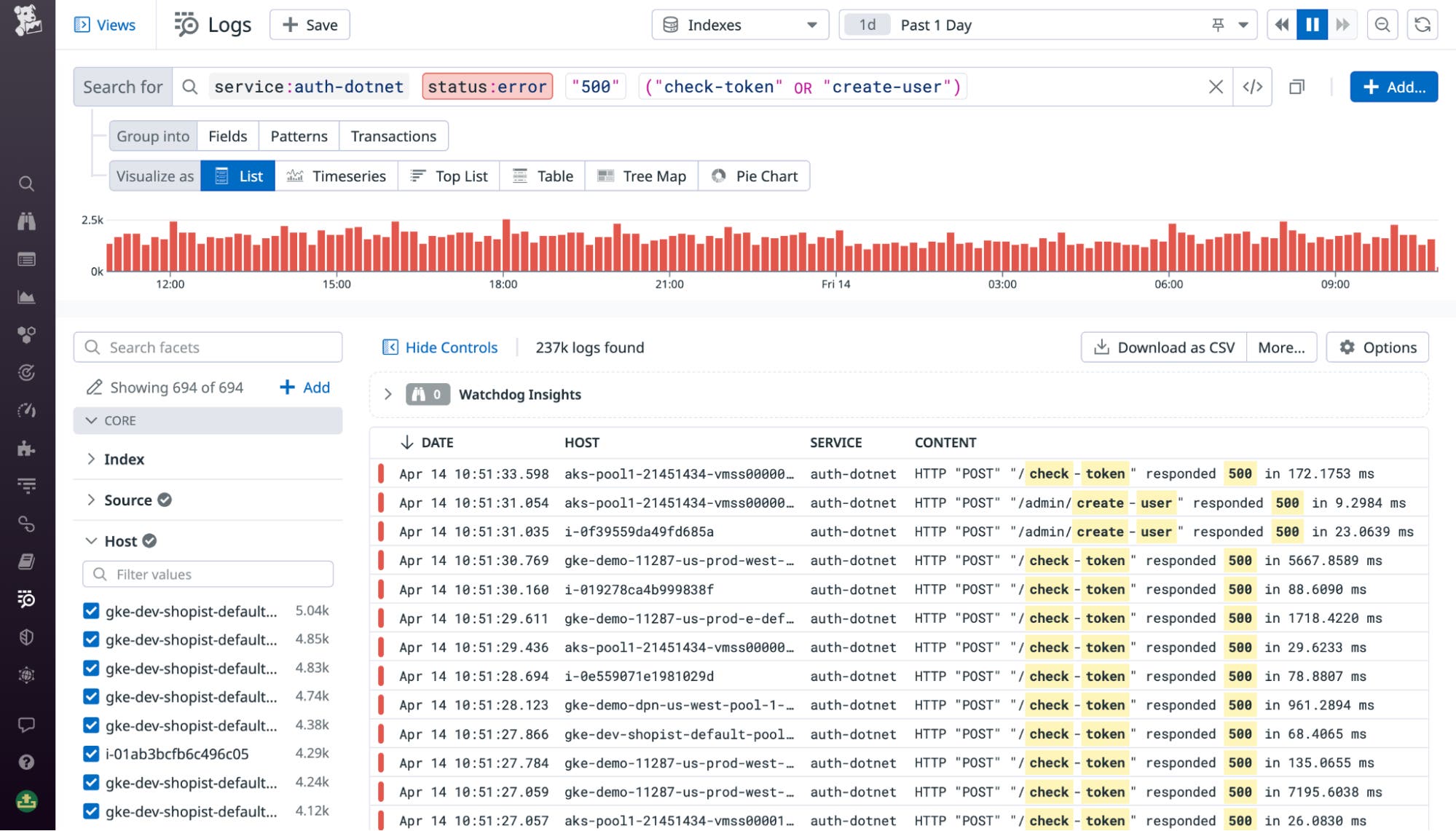Download logs as CSV
Viewport: 1456px width, 831px height.
tap(1163, 347)
